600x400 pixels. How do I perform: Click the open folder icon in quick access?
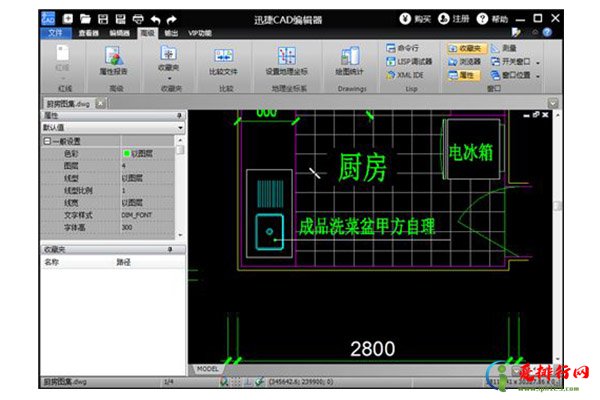pos(85,19)
